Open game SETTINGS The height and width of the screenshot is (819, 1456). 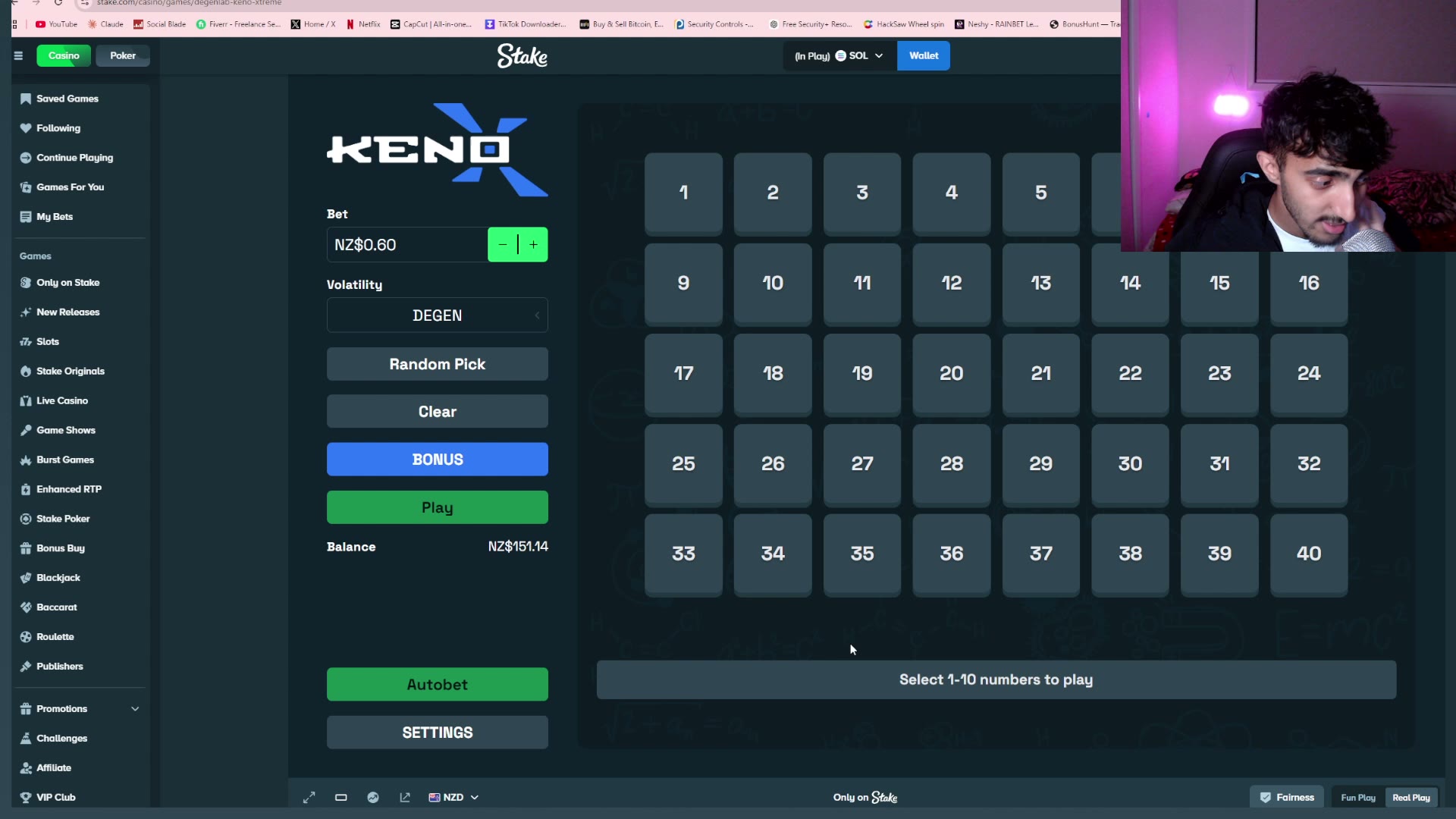437,733
